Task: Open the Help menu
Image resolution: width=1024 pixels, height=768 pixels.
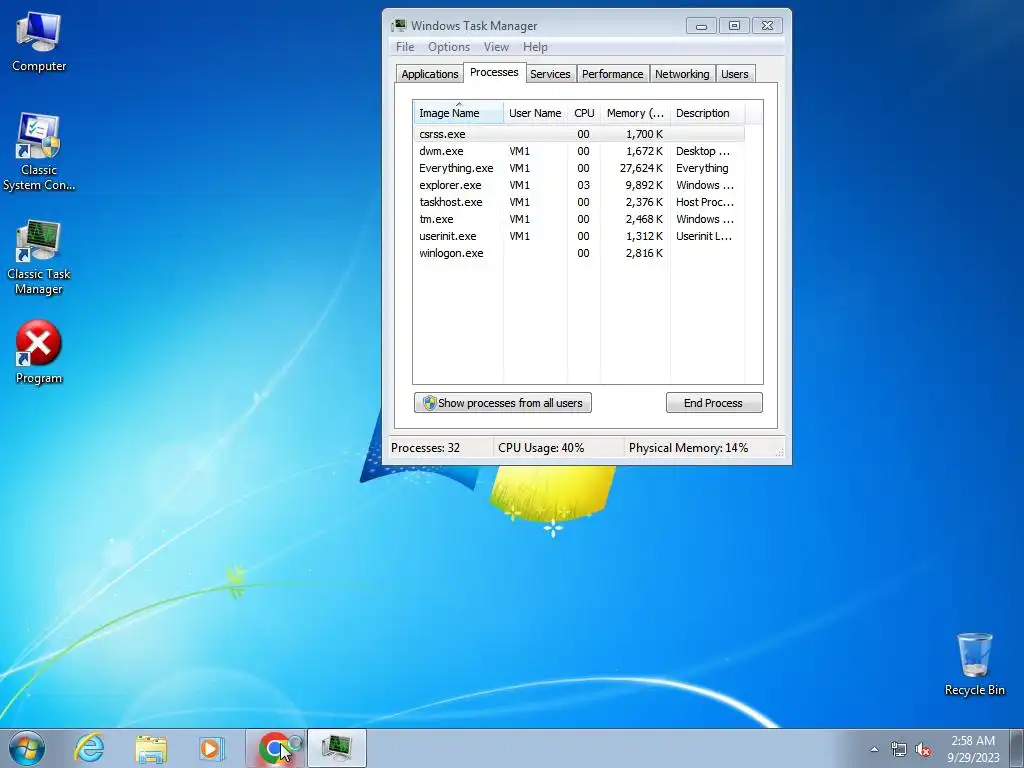Action: point(535,47)
